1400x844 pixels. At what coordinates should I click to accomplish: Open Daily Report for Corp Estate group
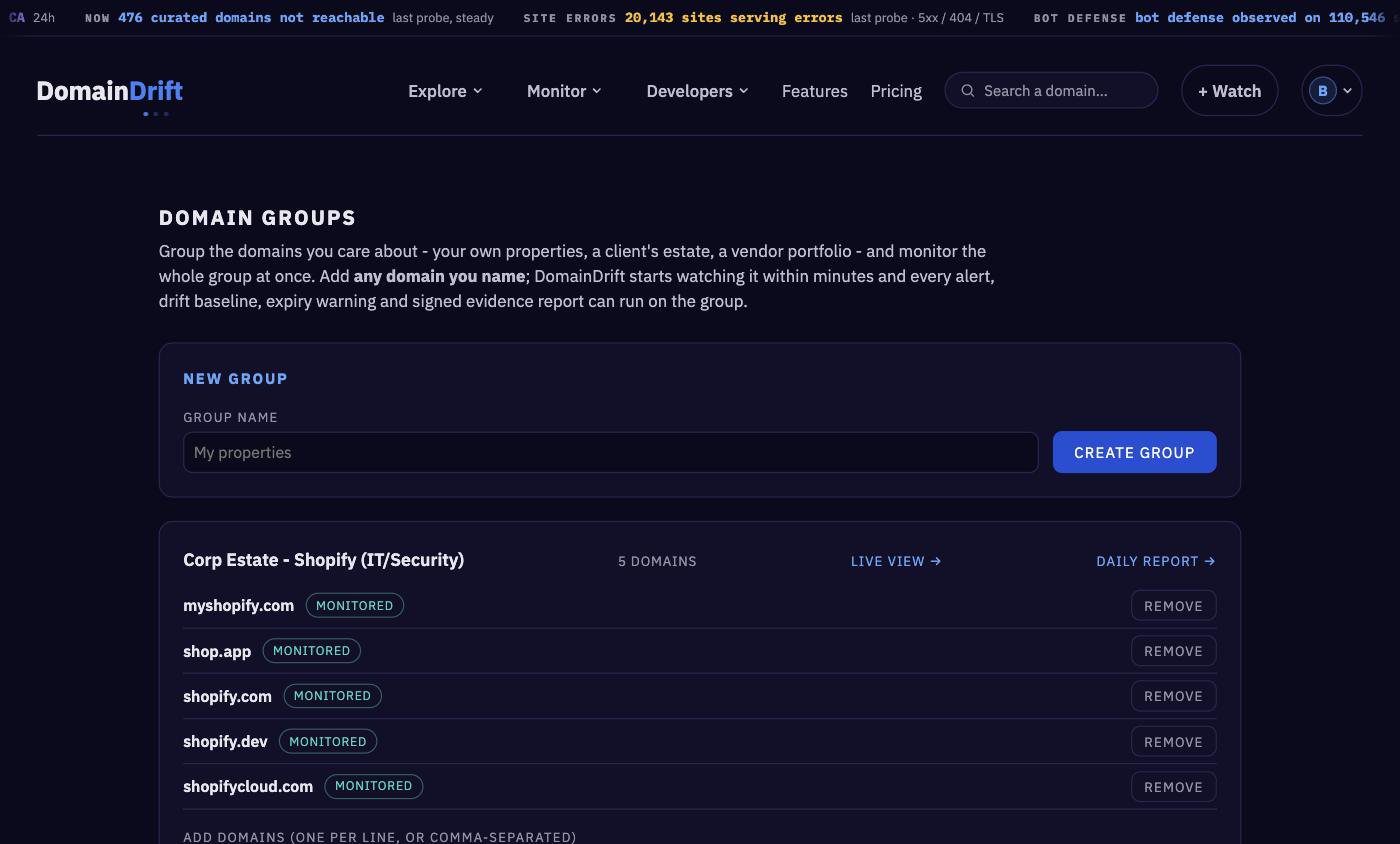[x=1156, y=561]
